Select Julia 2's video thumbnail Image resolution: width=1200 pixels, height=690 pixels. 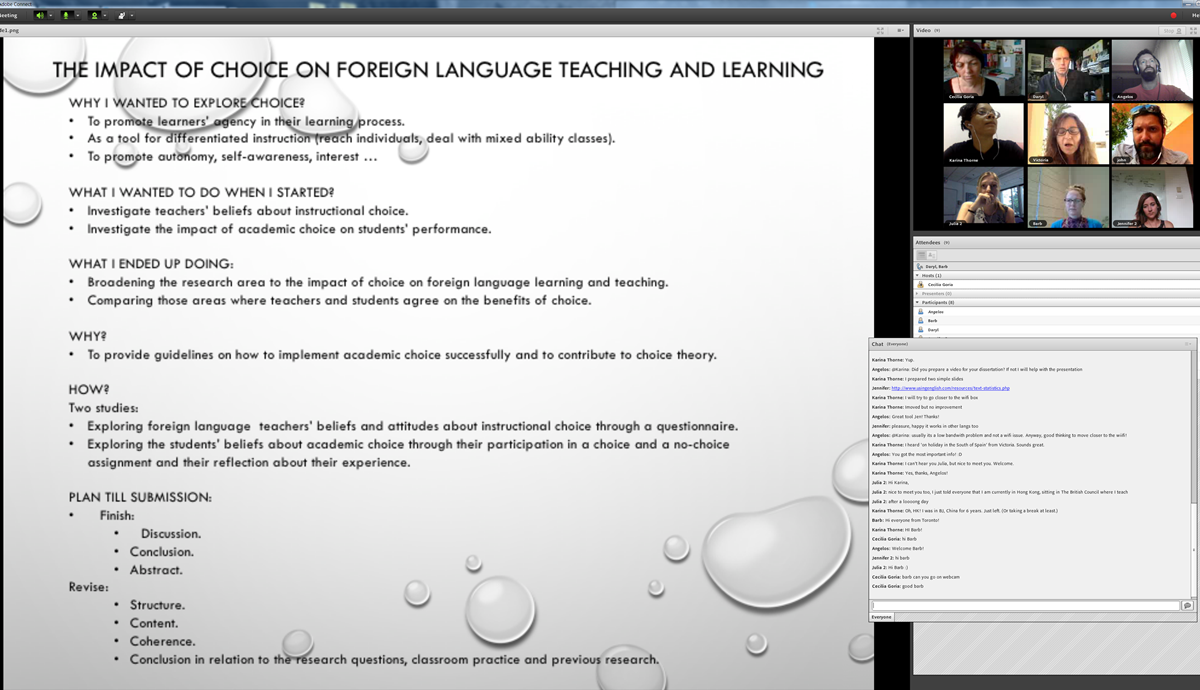pyautogui.click(x=984, y=197)
